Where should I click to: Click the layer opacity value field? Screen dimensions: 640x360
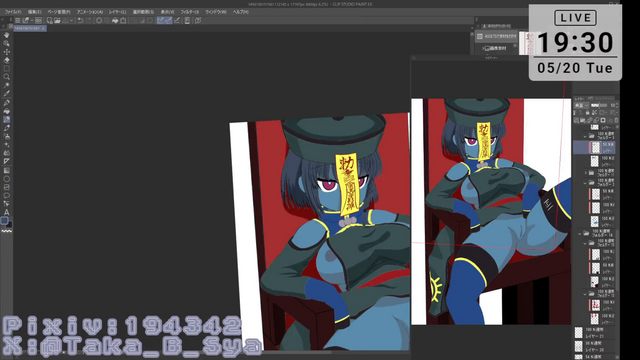point(613,105)
